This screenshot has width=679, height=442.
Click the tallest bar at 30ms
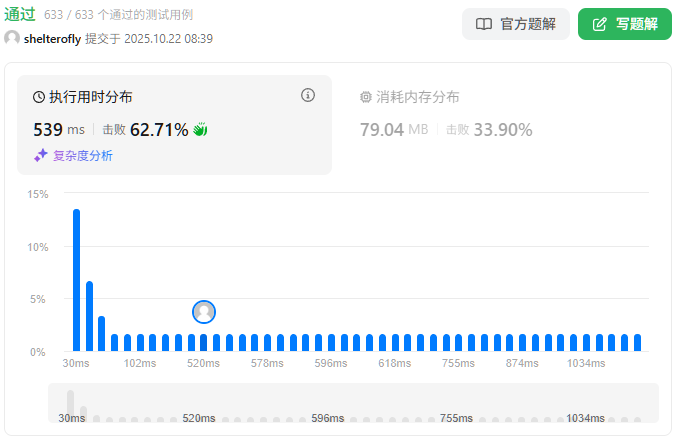coord(76,280)
